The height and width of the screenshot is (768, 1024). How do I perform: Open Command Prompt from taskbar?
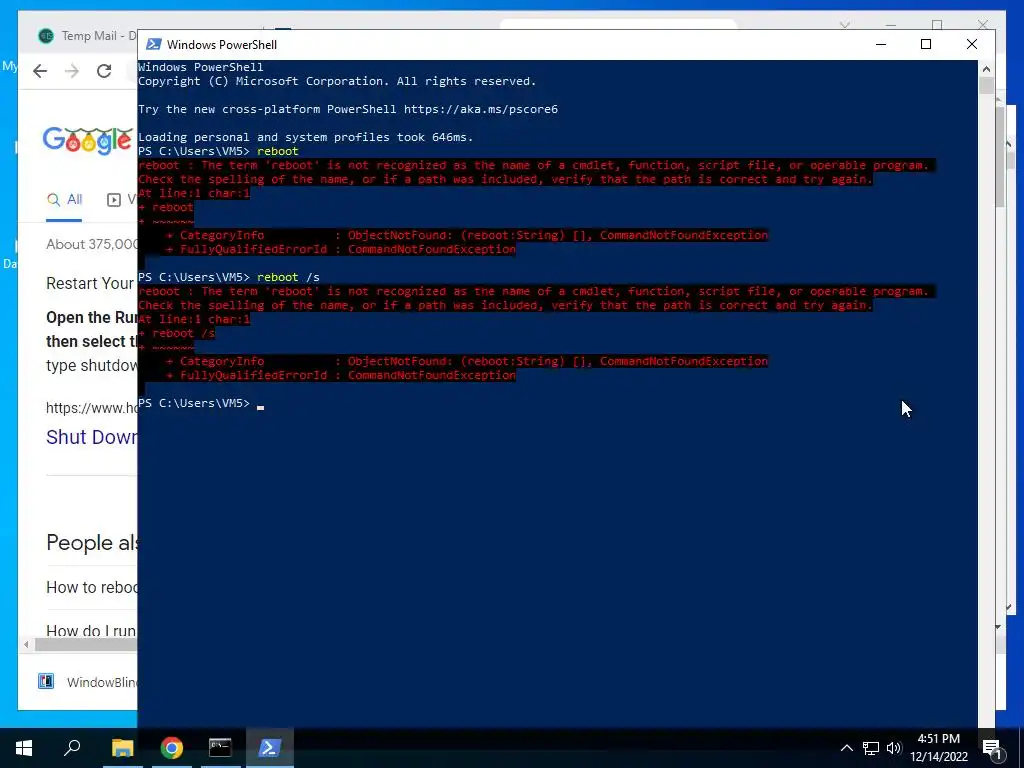220,748
